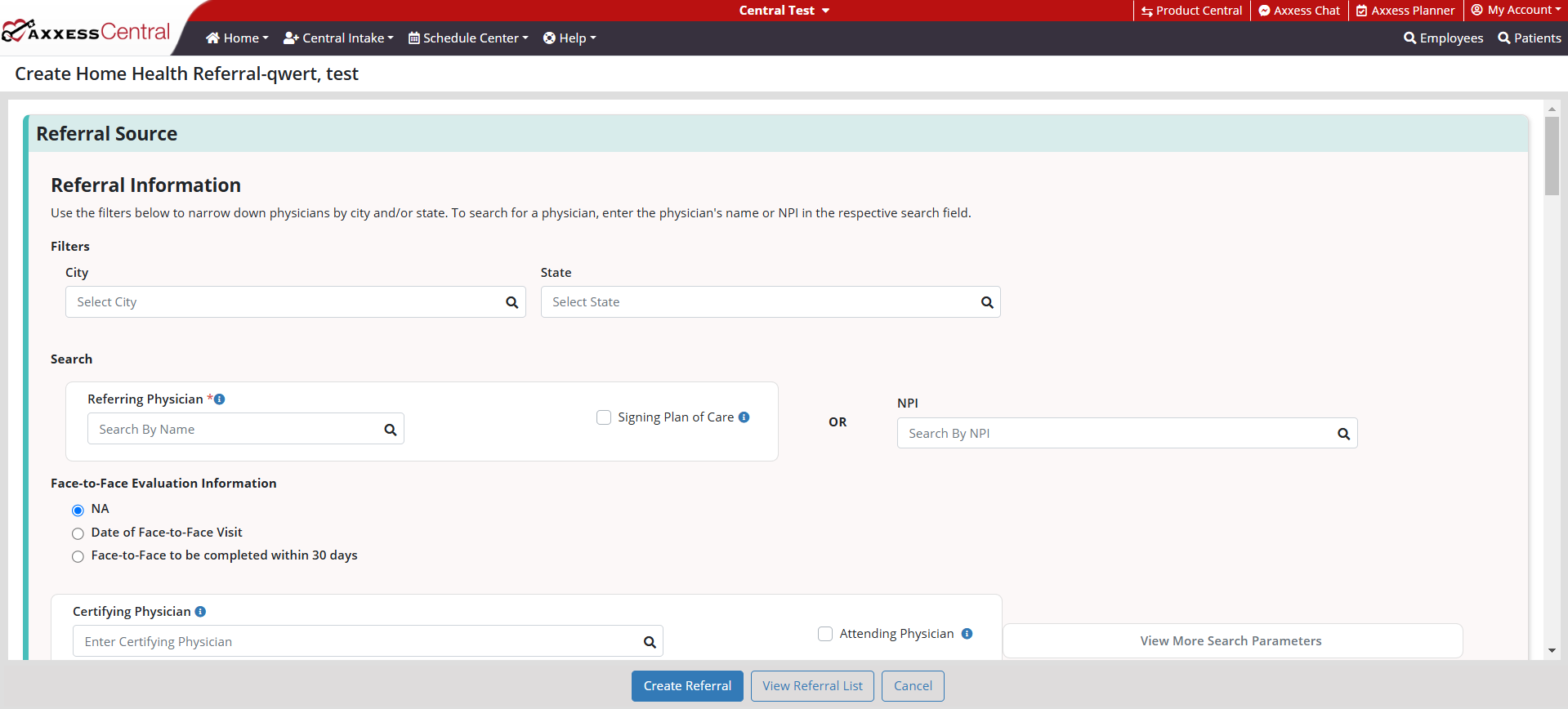Click the Help lifesaver icon
The image size is (1568, 709).
[x=549, y=38]
